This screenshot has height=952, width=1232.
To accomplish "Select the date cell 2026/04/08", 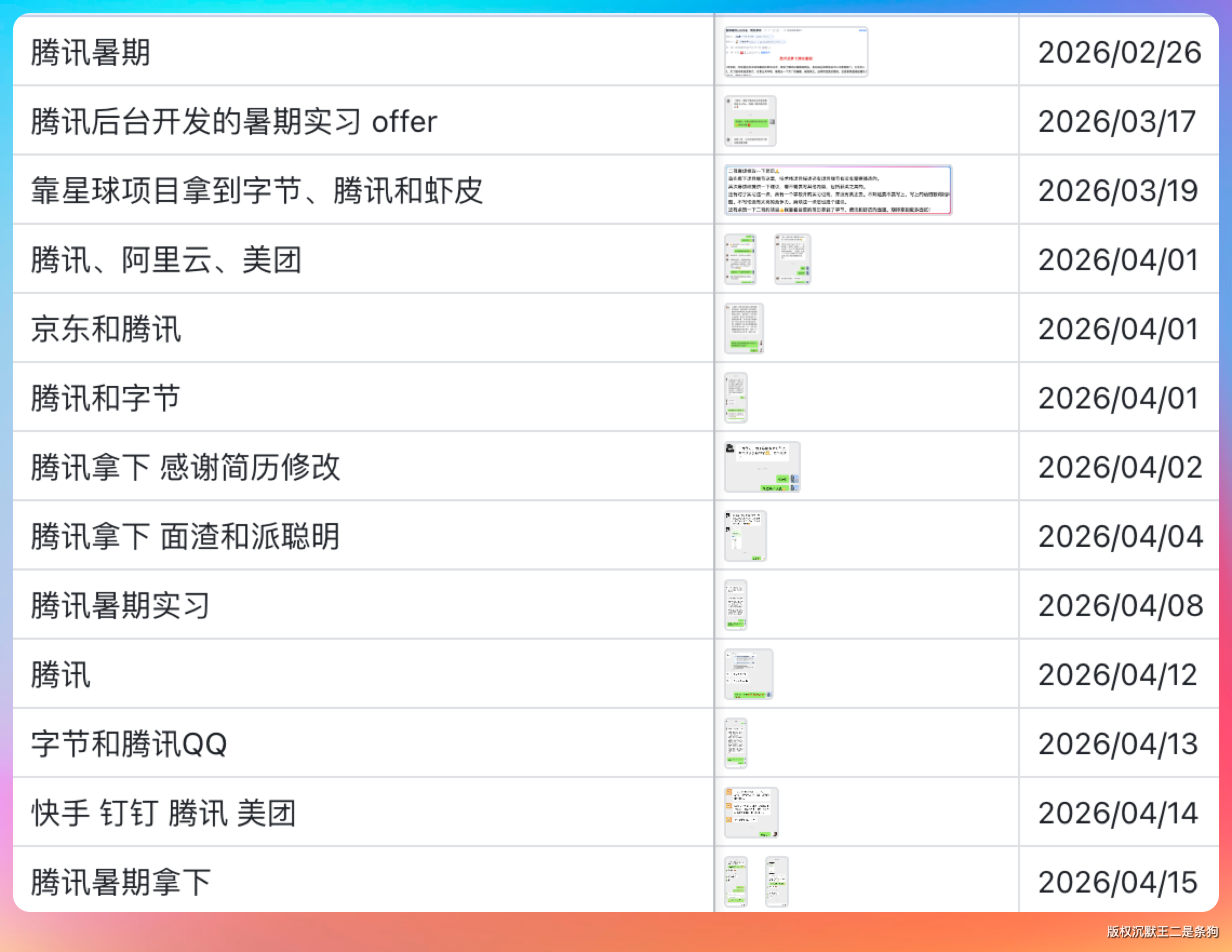I will [x=1120, y=605].
